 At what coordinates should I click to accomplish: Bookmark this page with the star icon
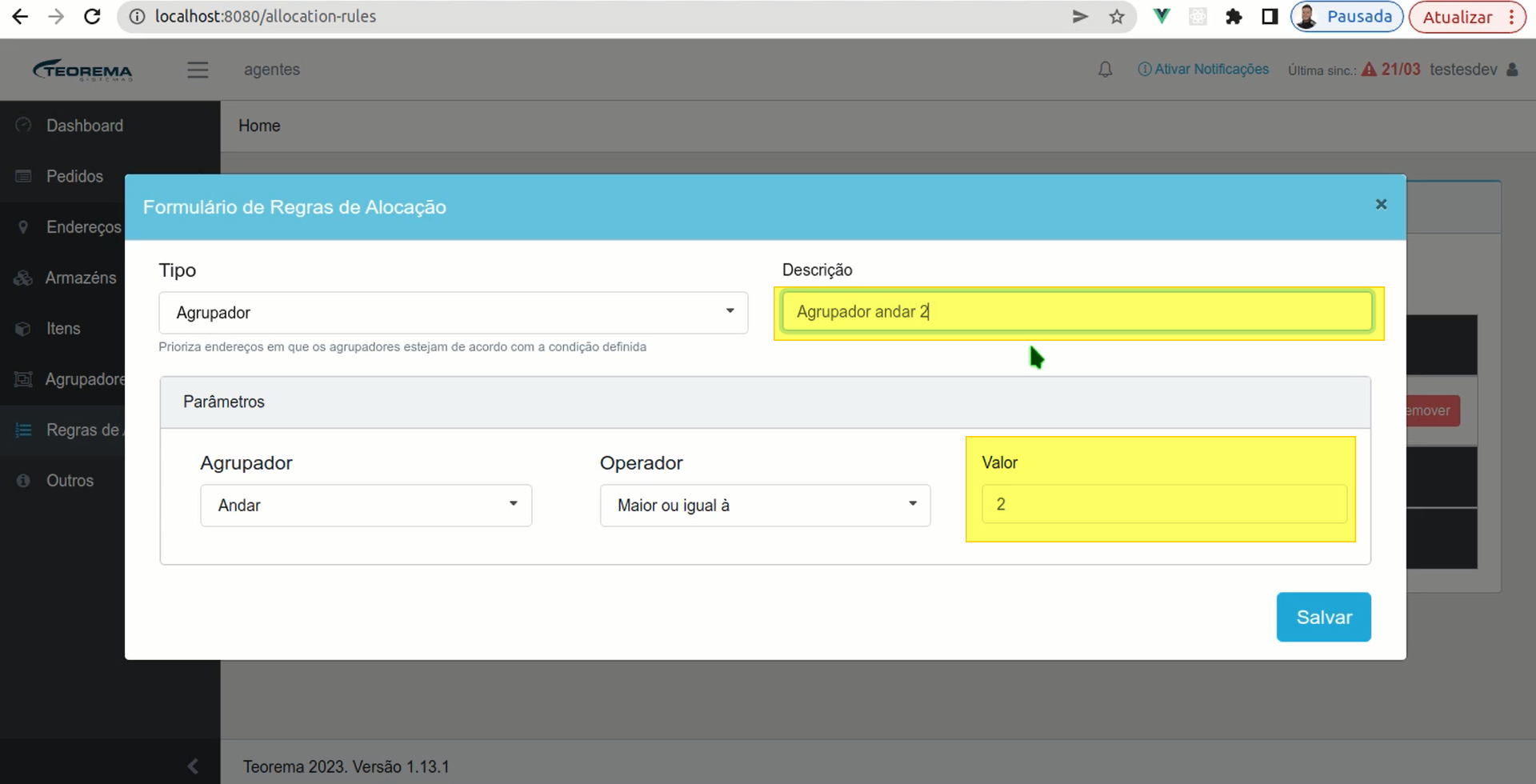pyautogui.click(x=1117, y=17)
